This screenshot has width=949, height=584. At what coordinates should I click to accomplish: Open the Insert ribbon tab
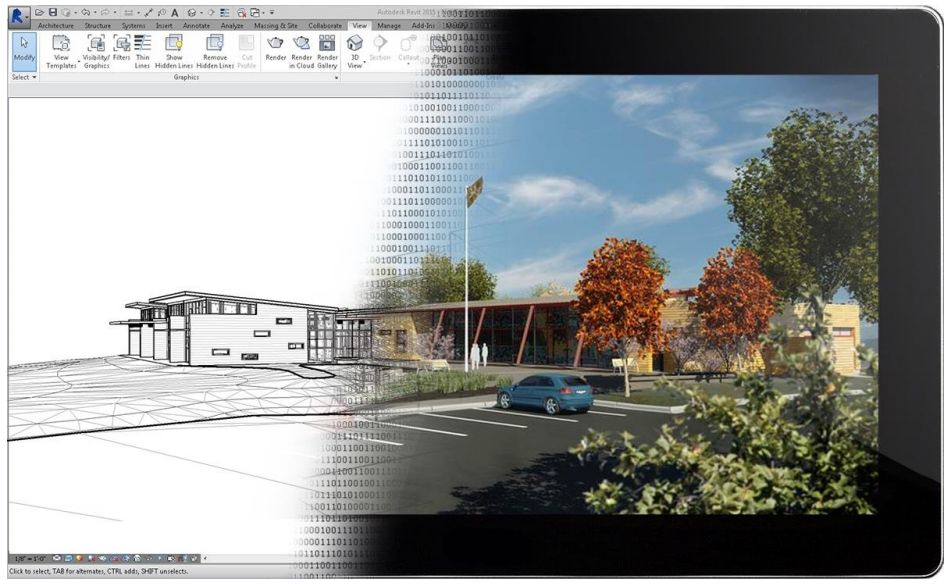click(x=164, y=26)
